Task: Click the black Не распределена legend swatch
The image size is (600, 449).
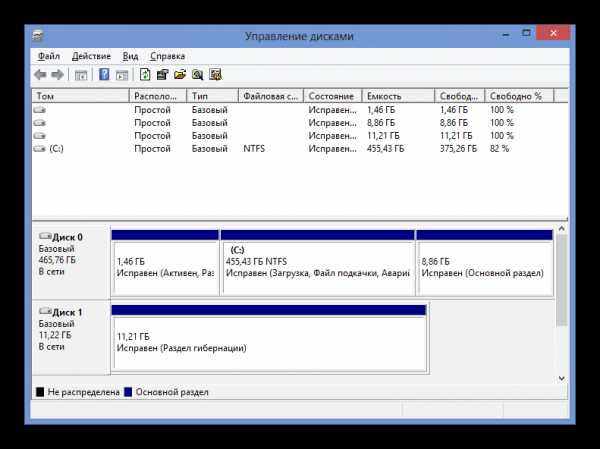Action: click(40, 392)
